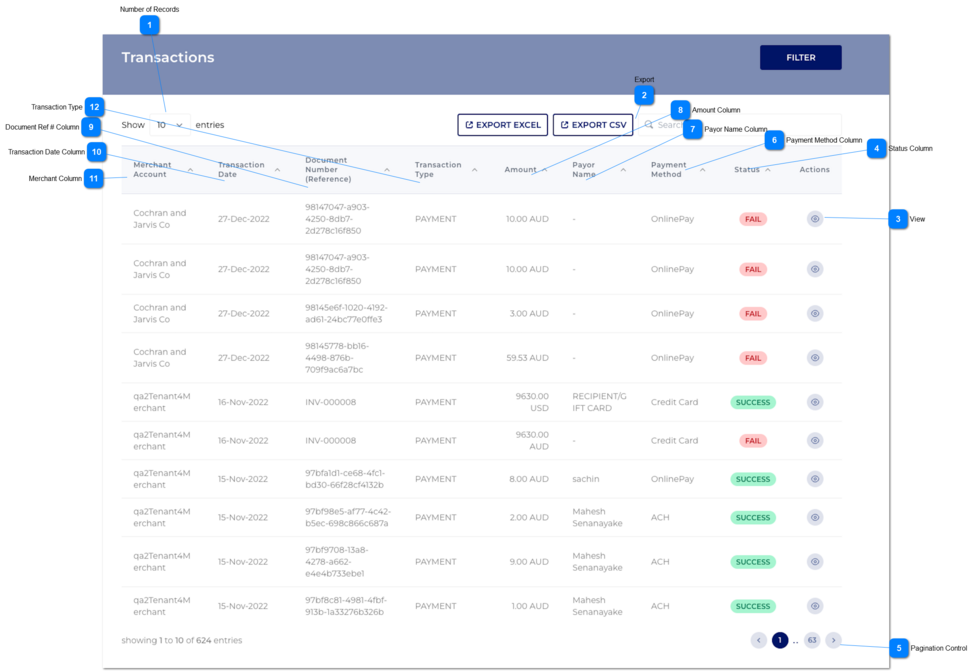Click the previous page arrow icon
Viewport: 974px width, 672px height.
[x=759, y=640]
